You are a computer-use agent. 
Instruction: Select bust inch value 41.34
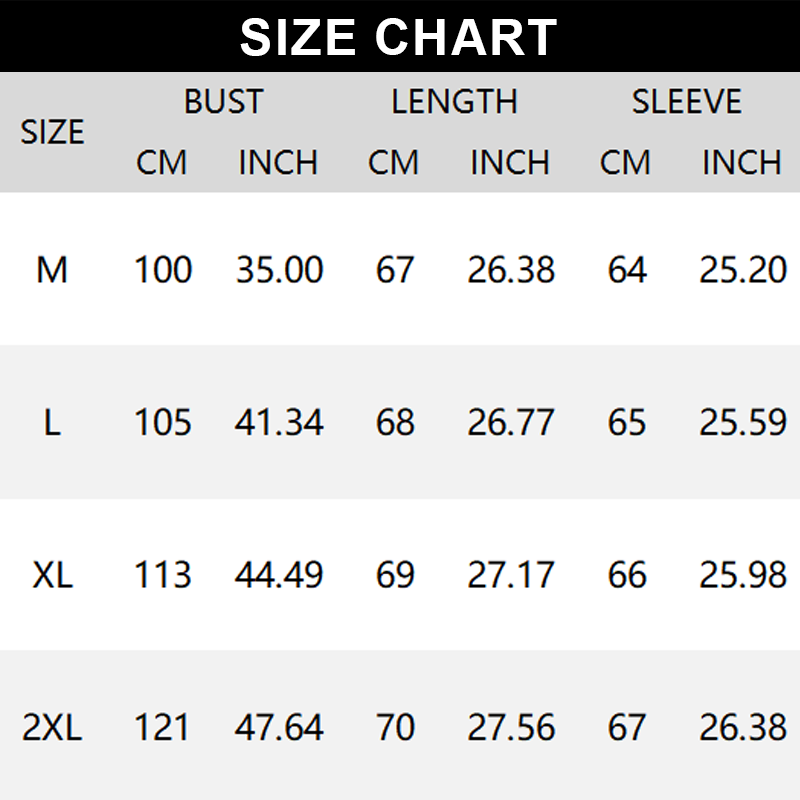click(x=279, y=423)
